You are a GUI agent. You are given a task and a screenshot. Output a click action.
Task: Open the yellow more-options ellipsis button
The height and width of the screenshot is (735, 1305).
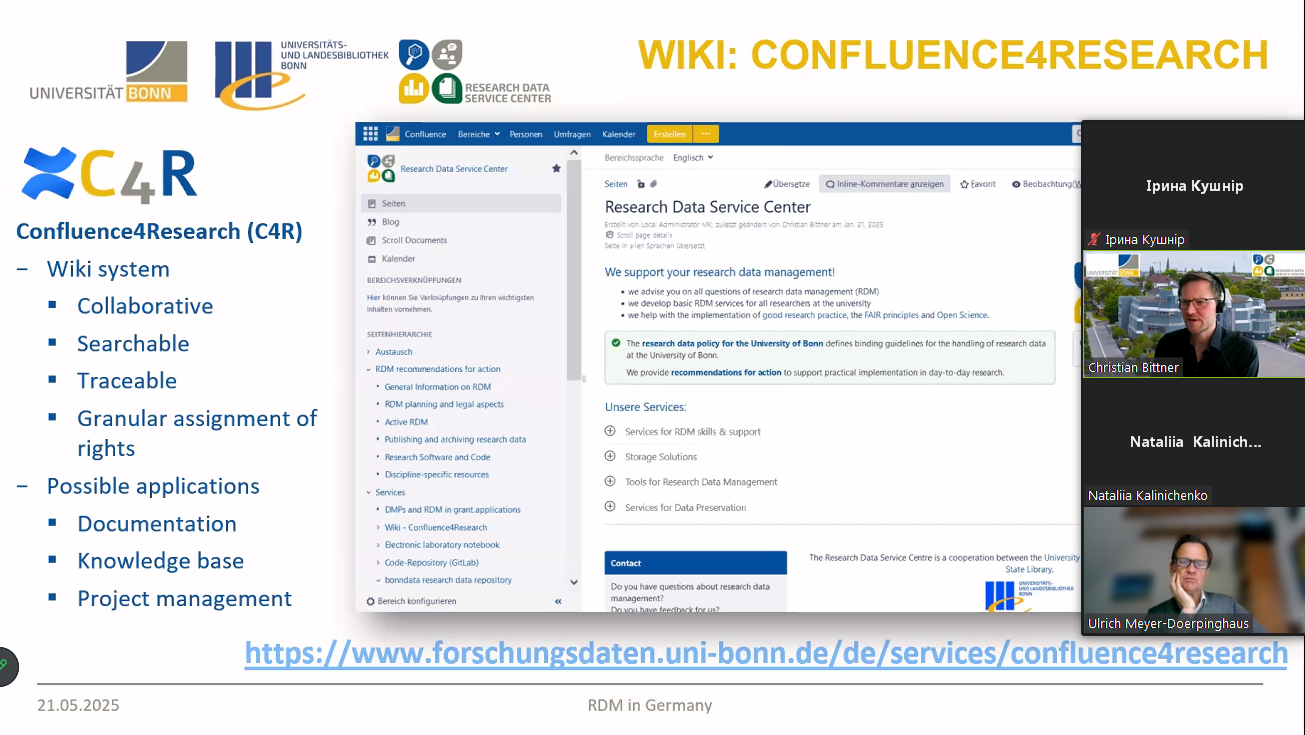pos(706,134)
